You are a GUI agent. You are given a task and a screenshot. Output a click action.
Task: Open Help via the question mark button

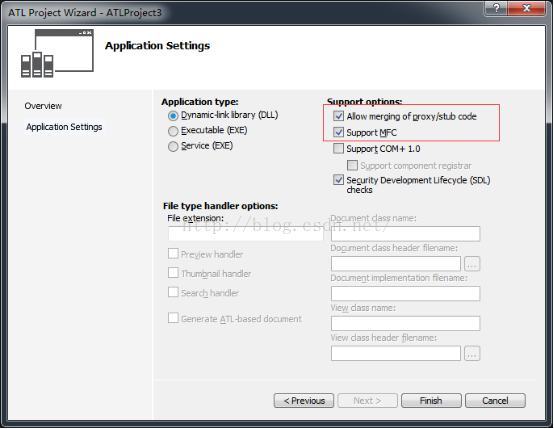point(496,8)
